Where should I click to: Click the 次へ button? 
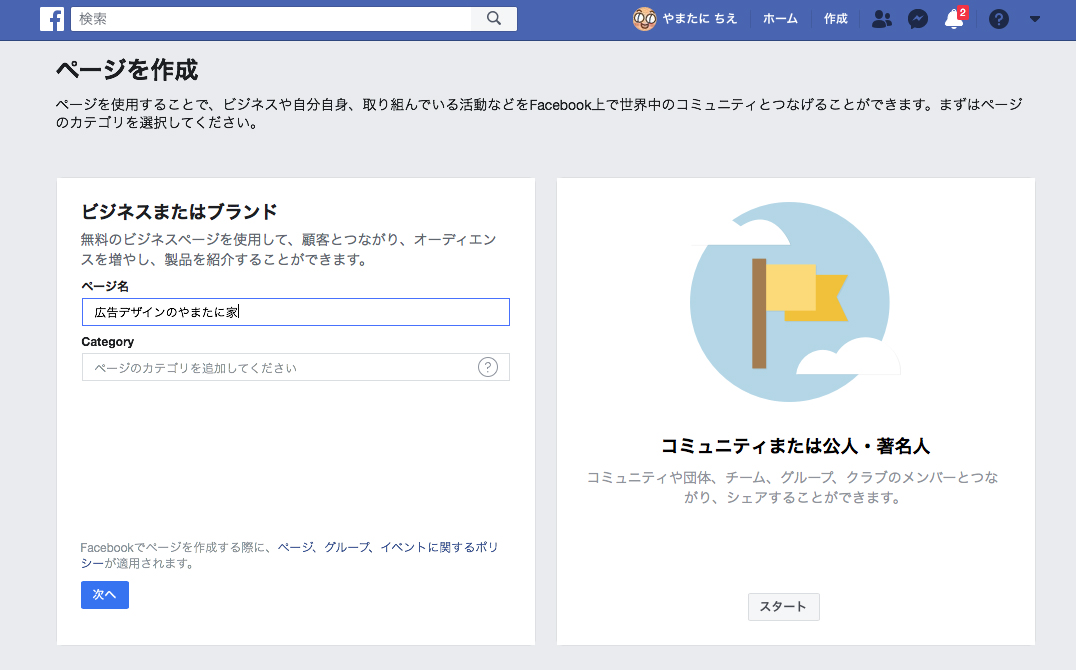point(105,594)
